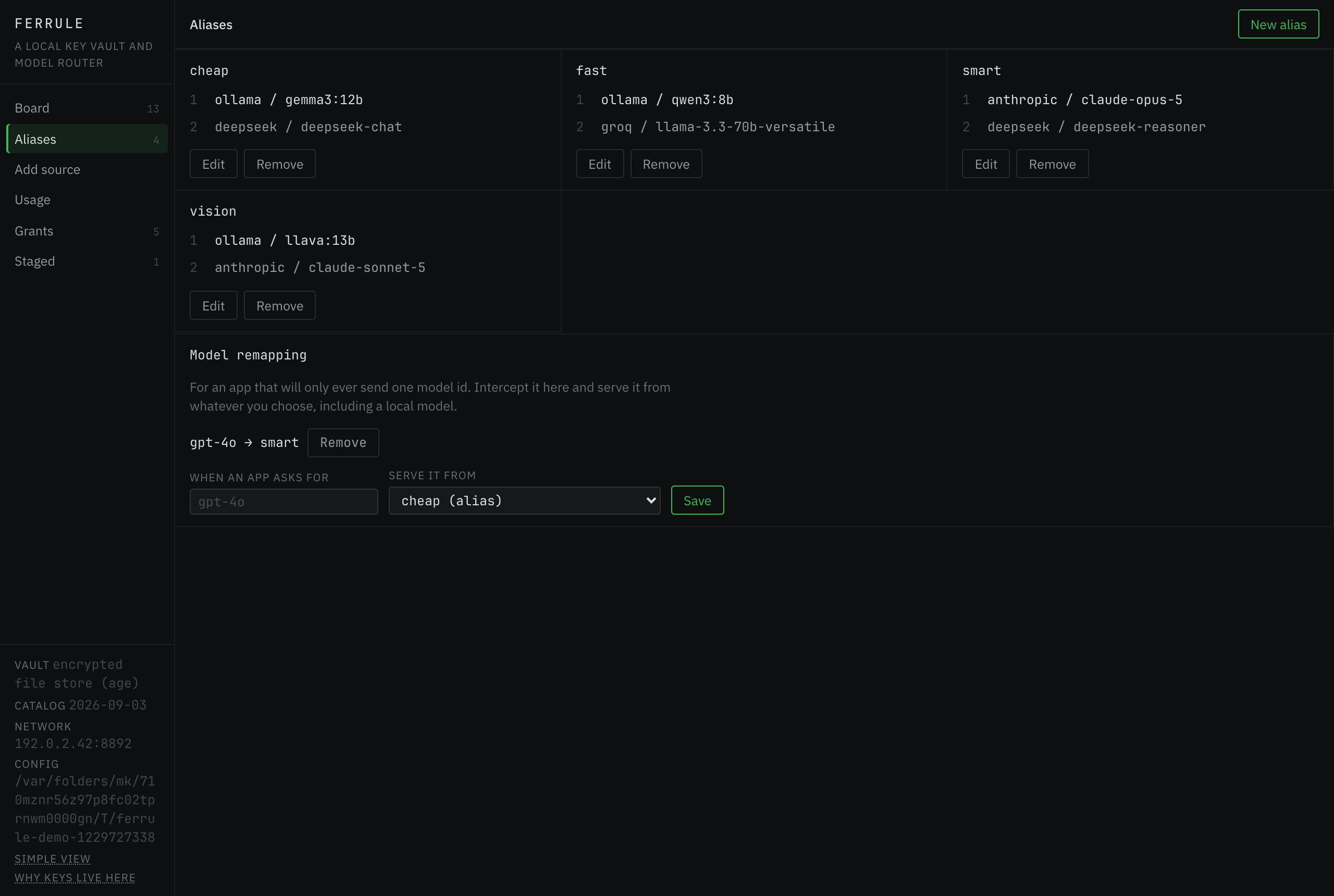Click 'deepseek / deepseek-chat' row

point(308,127)
